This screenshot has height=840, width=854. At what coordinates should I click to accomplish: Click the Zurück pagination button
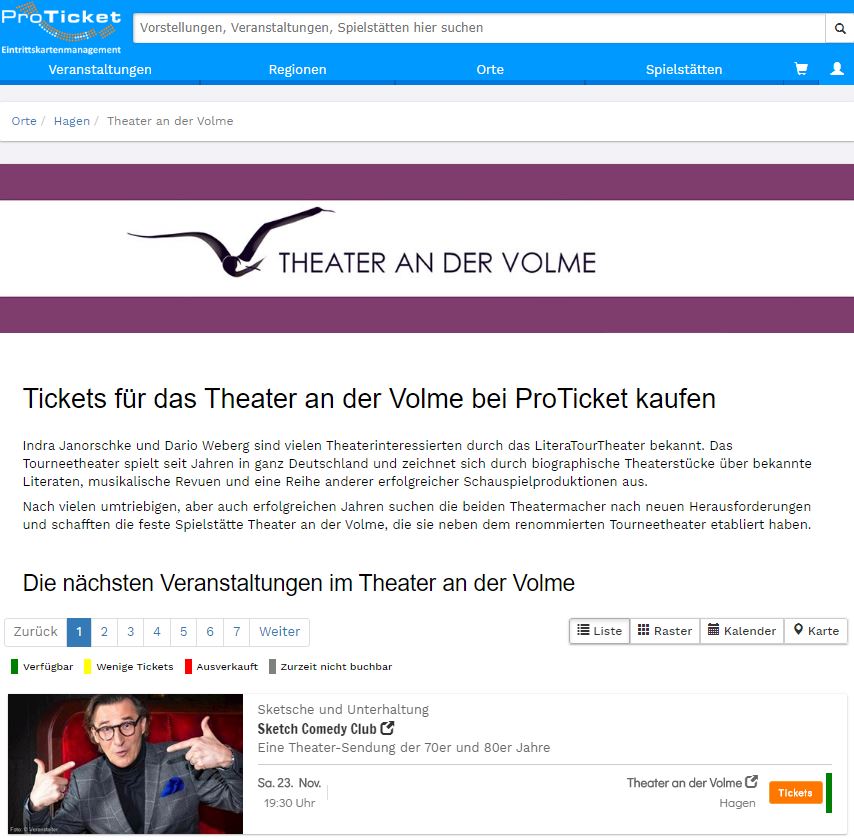36,632
